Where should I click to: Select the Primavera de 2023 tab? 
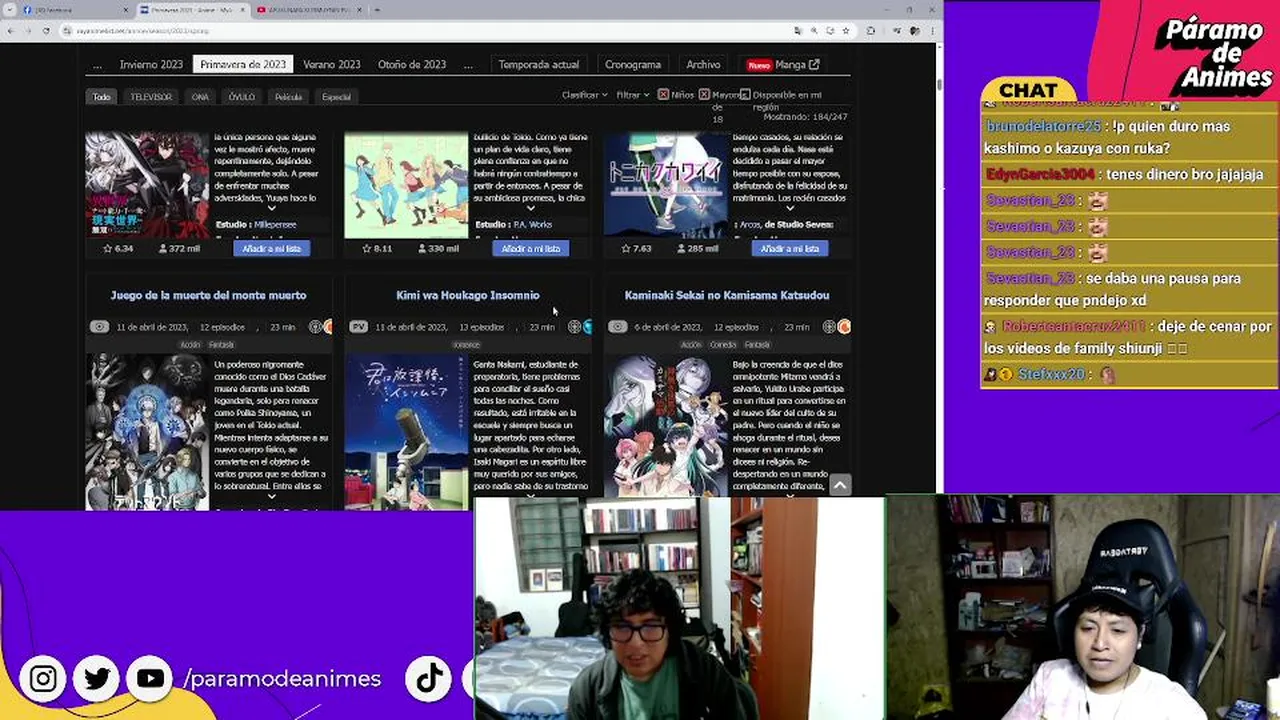click(243, 64)
